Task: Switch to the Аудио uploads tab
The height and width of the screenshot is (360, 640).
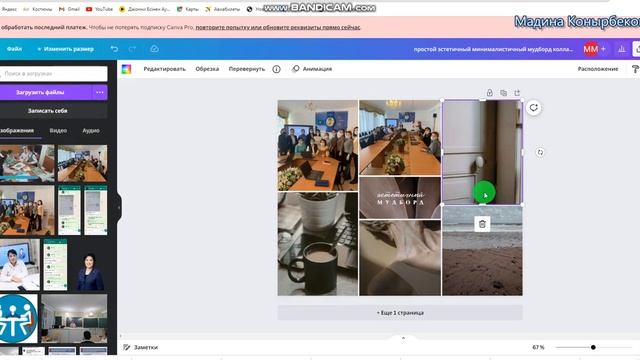Action: [x=91, y=131]
